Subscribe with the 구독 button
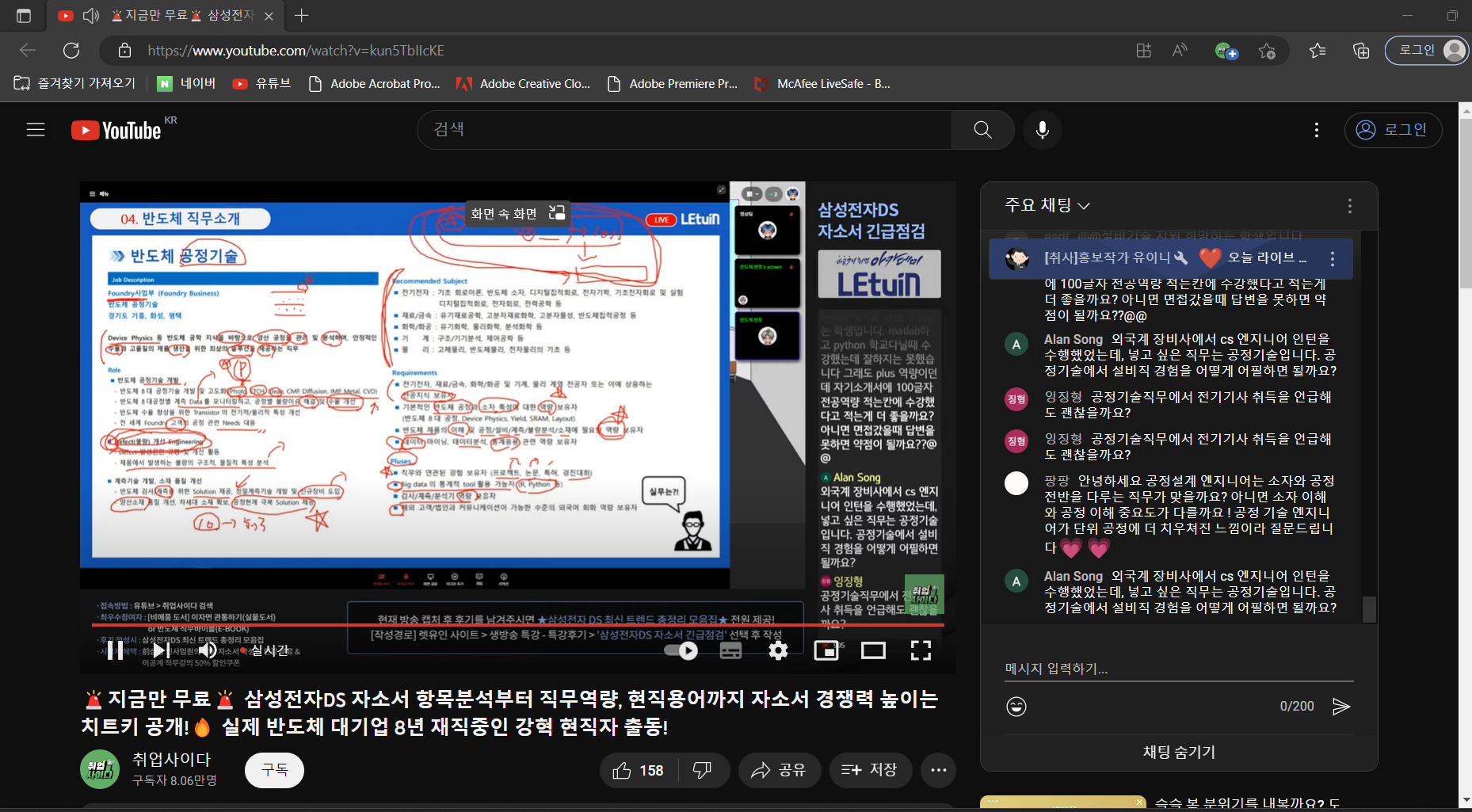Screen dimensions: 1472x812 pos(275,770)
